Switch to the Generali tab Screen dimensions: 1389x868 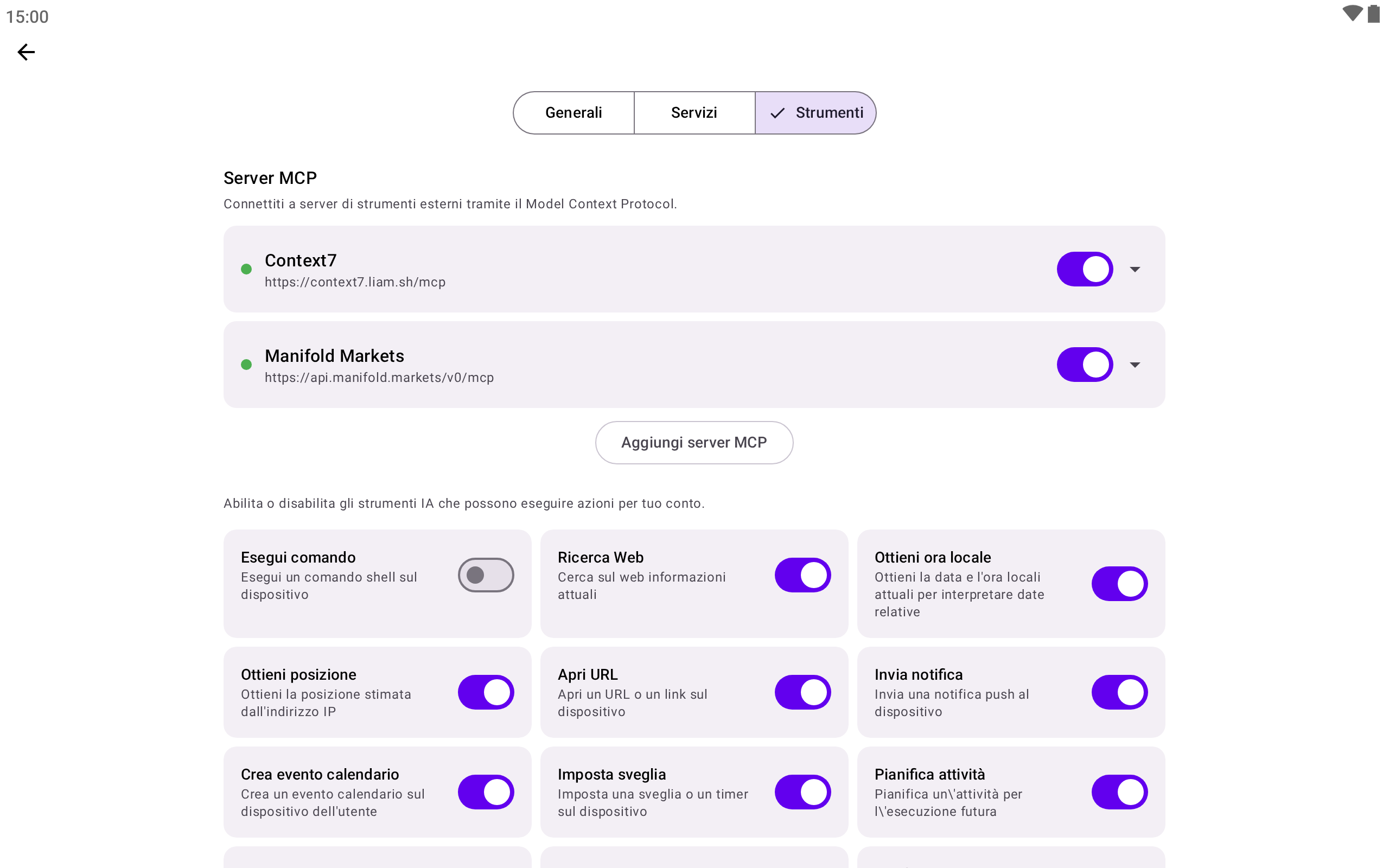click(x=574, y=112)
